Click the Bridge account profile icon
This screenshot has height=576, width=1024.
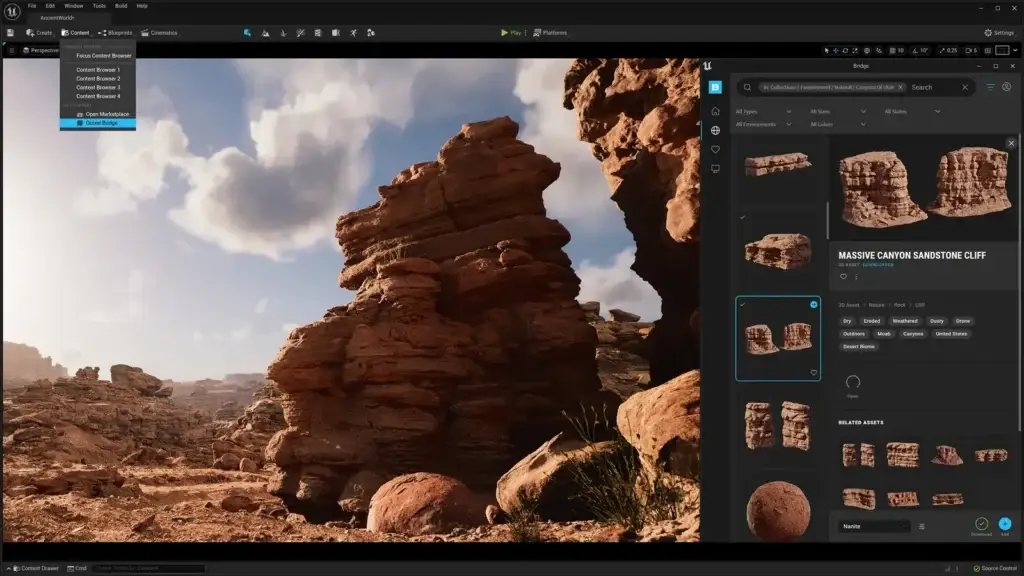[x=1006, y=87]
